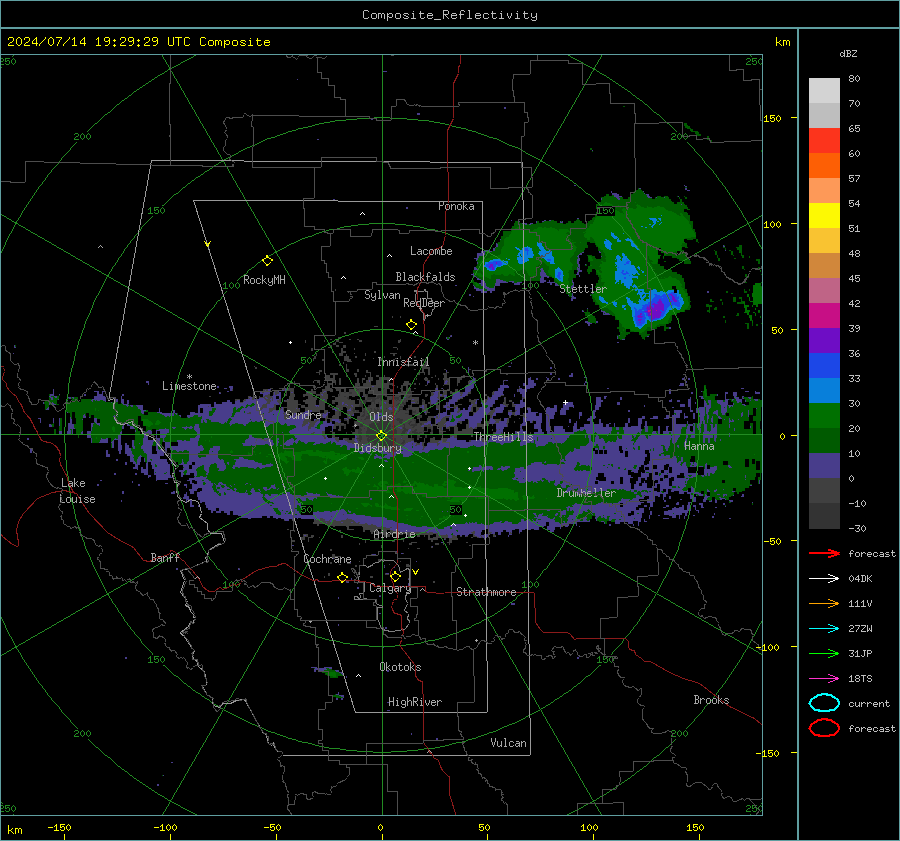Click the HighRiver town label

click(415, 702)
